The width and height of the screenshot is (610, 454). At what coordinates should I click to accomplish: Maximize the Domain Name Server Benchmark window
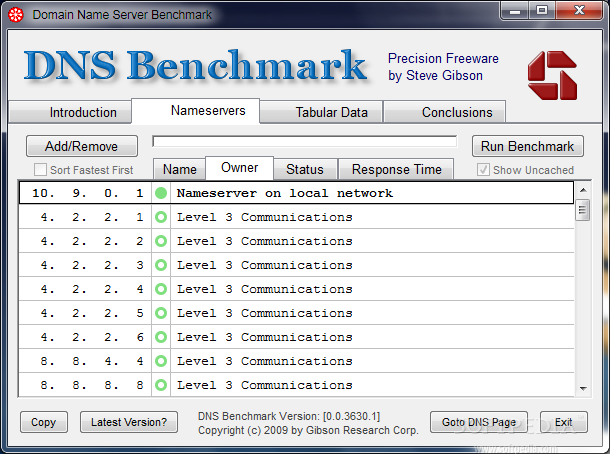pos(542,11)
